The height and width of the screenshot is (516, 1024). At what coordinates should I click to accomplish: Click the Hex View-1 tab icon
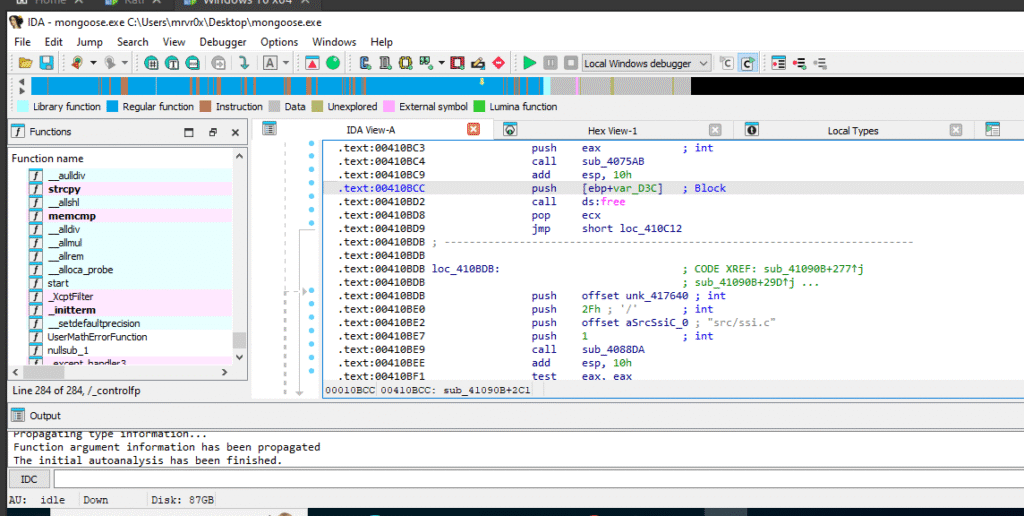510,130
